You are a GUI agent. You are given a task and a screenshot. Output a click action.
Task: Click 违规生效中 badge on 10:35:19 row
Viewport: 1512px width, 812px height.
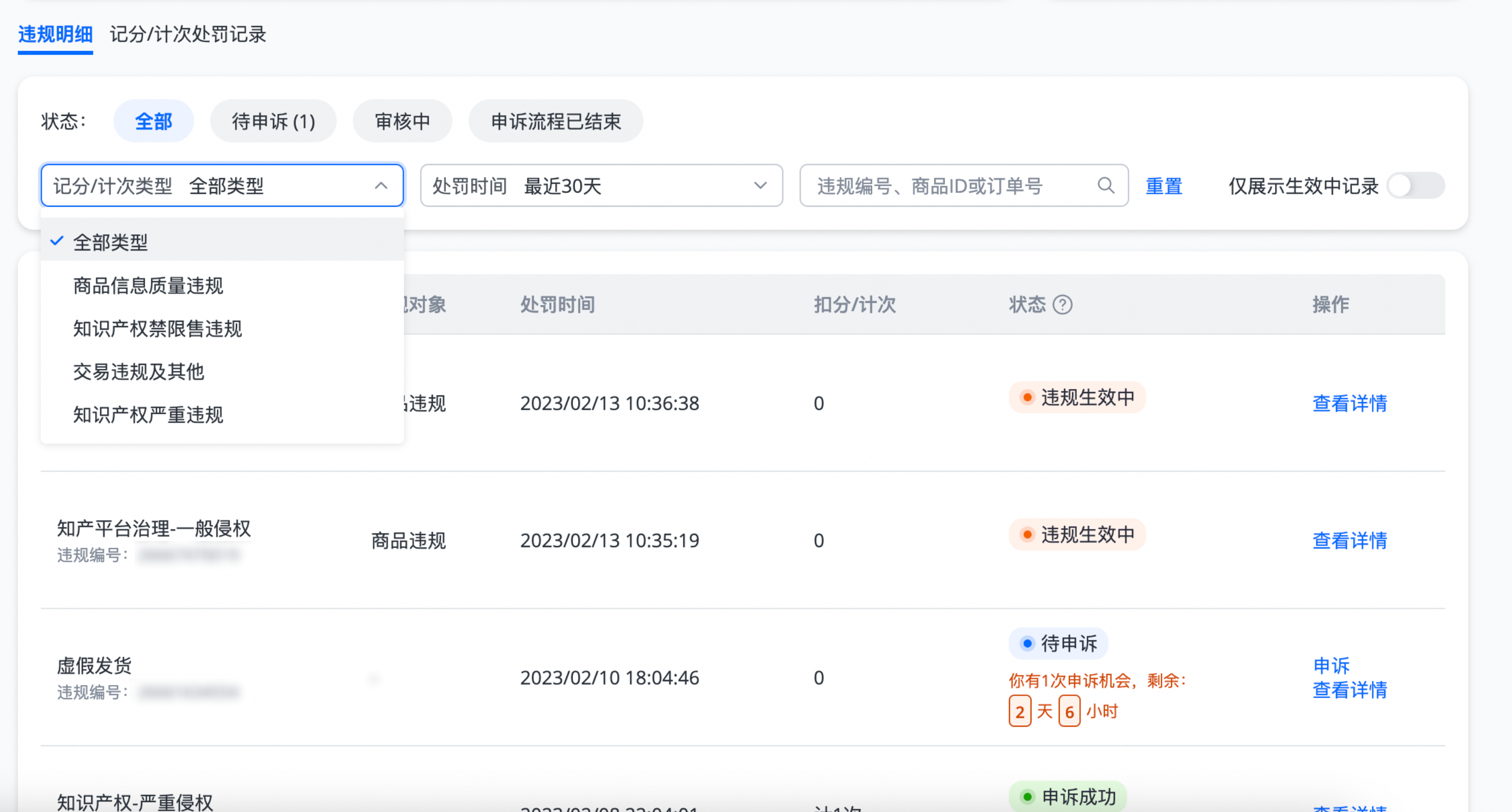pyautogui.click(x=1077, y=534)
